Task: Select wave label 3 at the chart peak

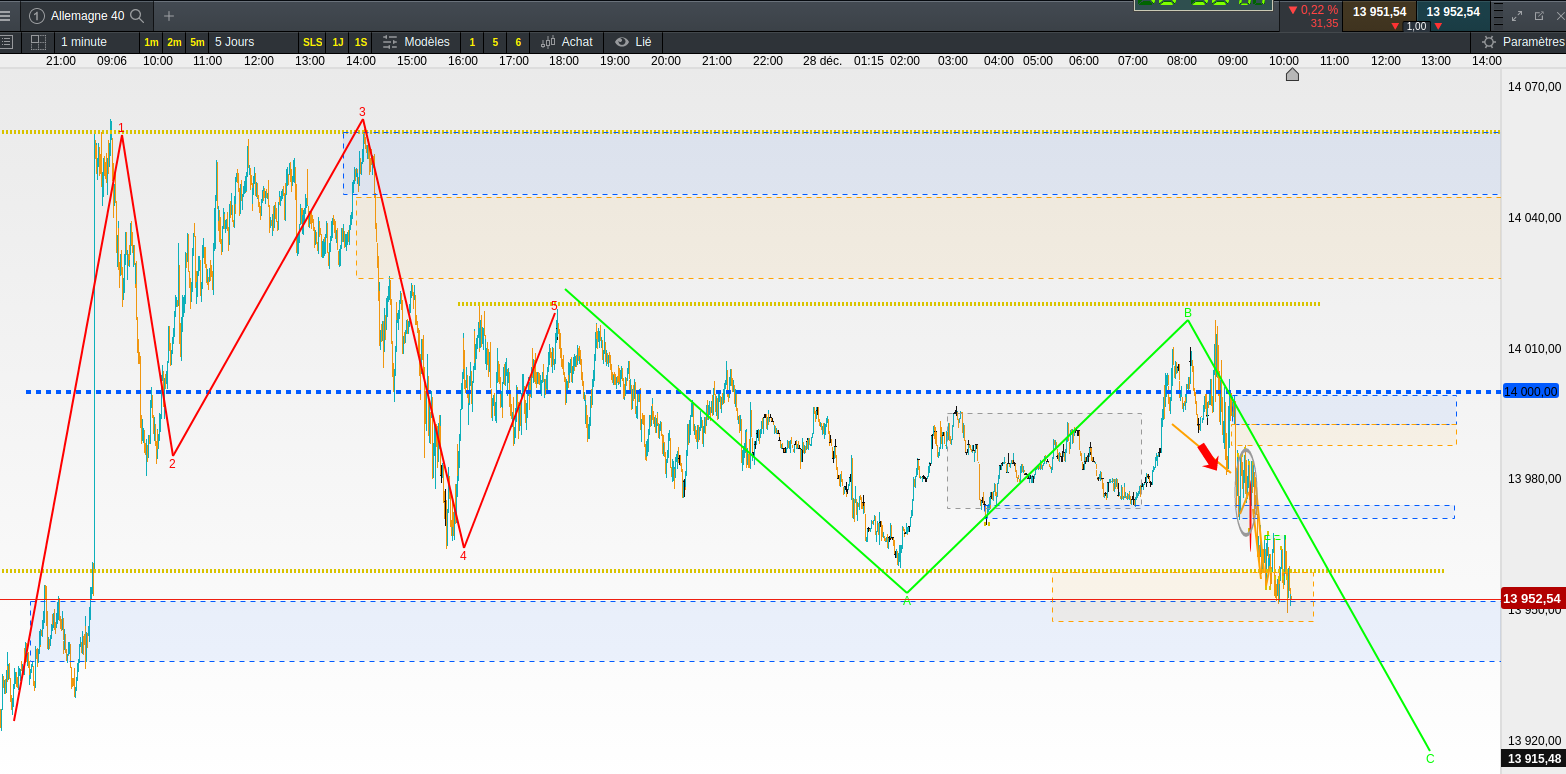Action: (362, 112)
